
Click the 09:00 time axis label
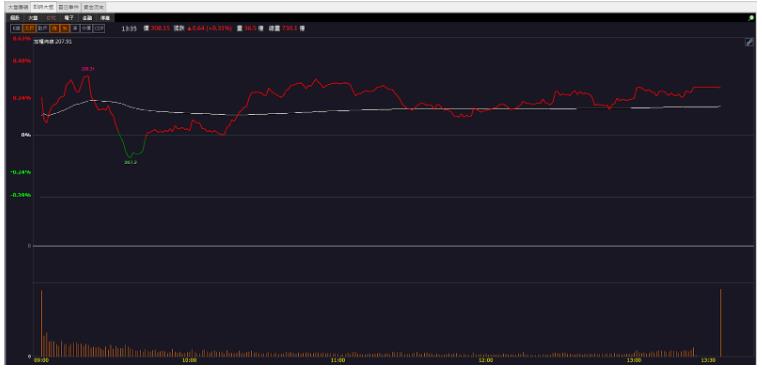(x=41, y=360)
